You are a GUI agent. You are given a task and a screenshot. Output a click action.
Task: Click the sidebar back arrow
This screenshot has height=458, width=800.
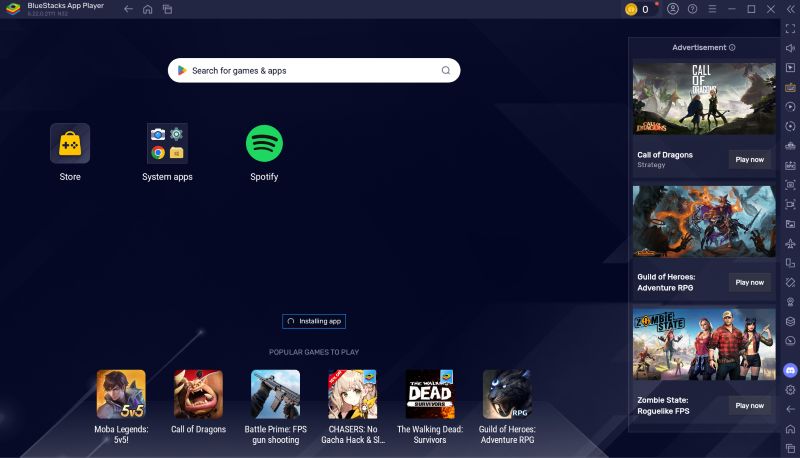(x=790, y=409)
